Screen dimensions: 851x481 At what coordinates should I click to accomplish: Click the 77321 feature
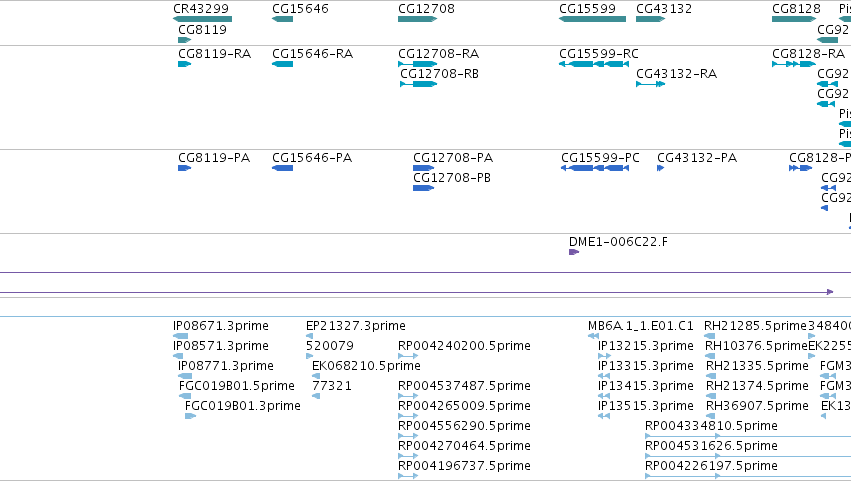pyautogui.click(x=316, y=396)
